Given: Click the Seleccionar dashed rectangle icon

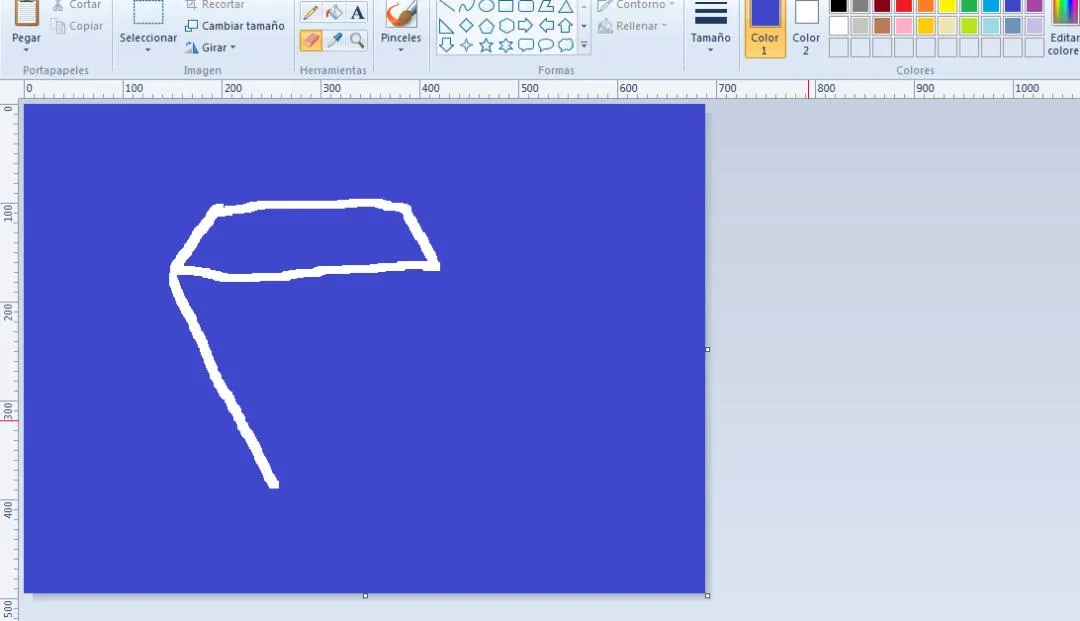Looking at the screenshot, I should click(148, 12).
